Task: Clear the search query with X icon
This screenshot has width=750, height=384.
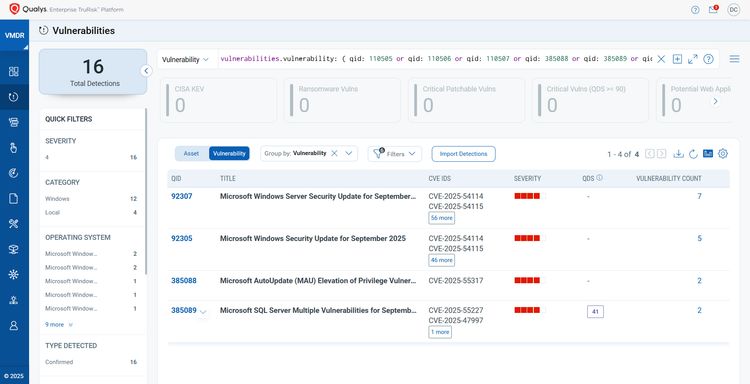Action: 661,59
